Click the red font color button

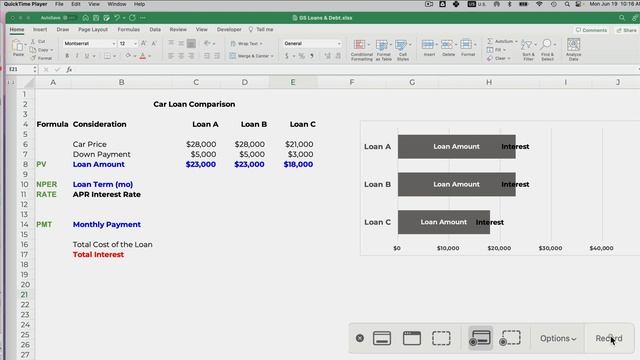coord(143,56)
